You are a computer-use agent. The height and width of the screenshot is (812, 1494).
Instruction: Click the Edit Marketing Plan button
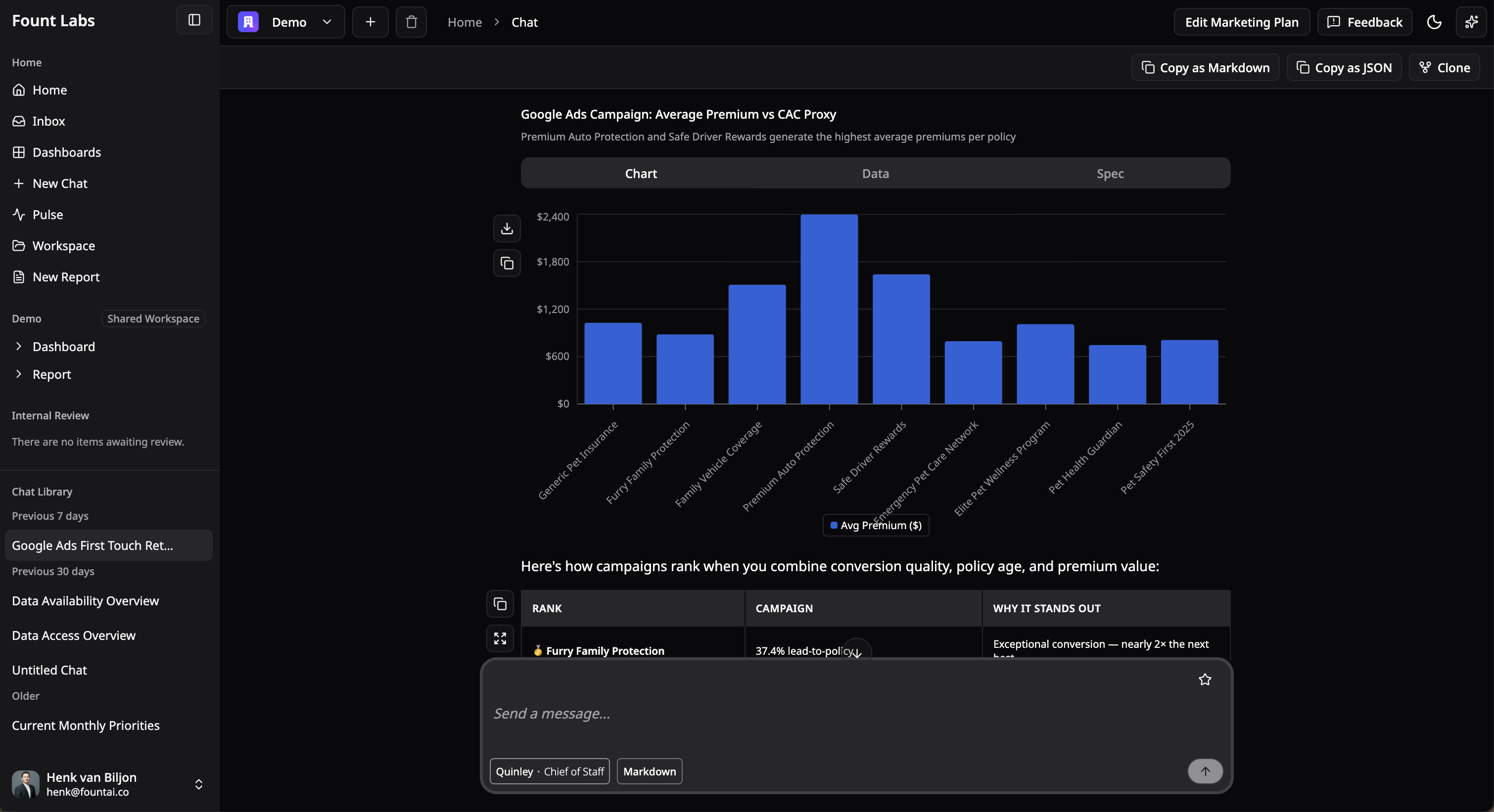[1242, 22]
